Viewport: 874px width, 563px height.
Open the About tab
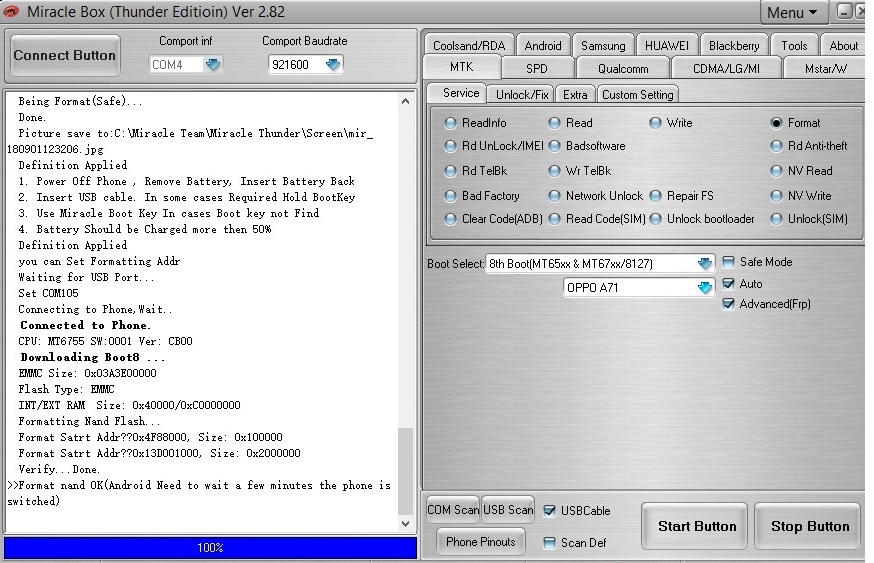point(843,46)
